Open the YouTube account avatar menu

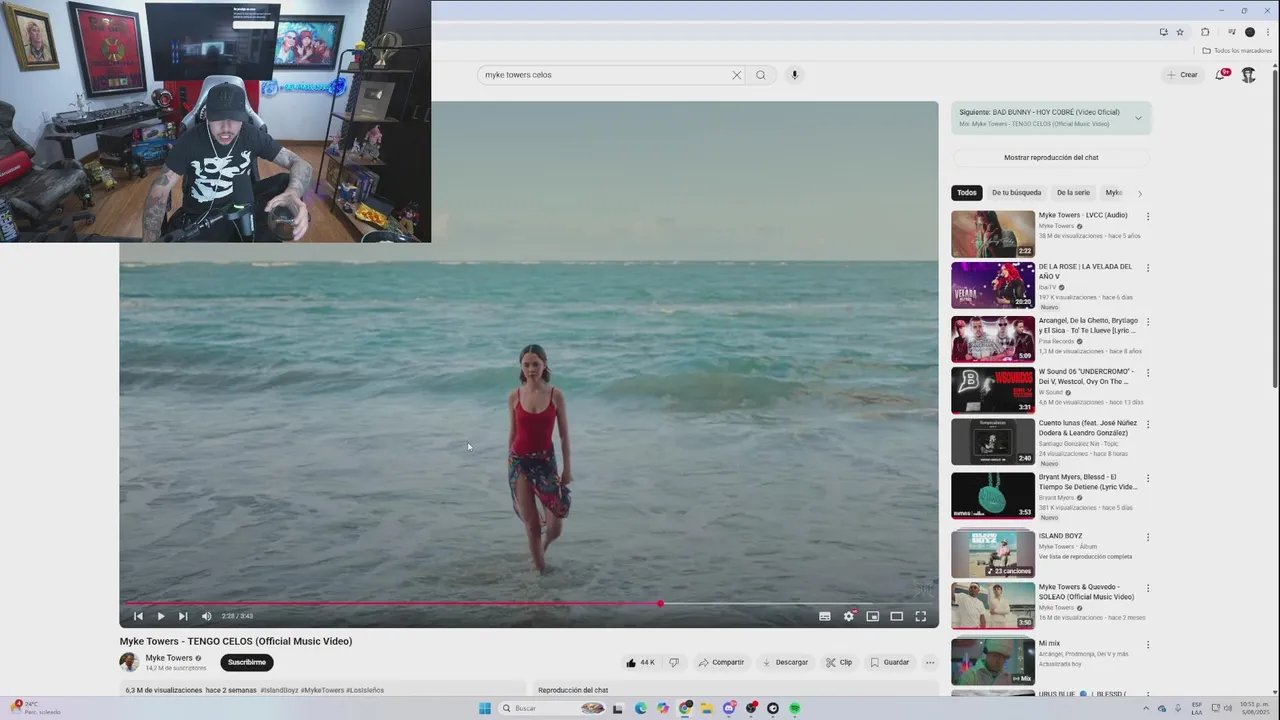(1248, 75)
